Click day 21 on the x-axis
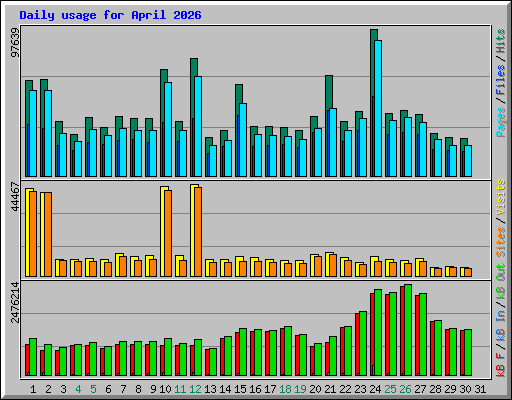 tap(330, 389)
